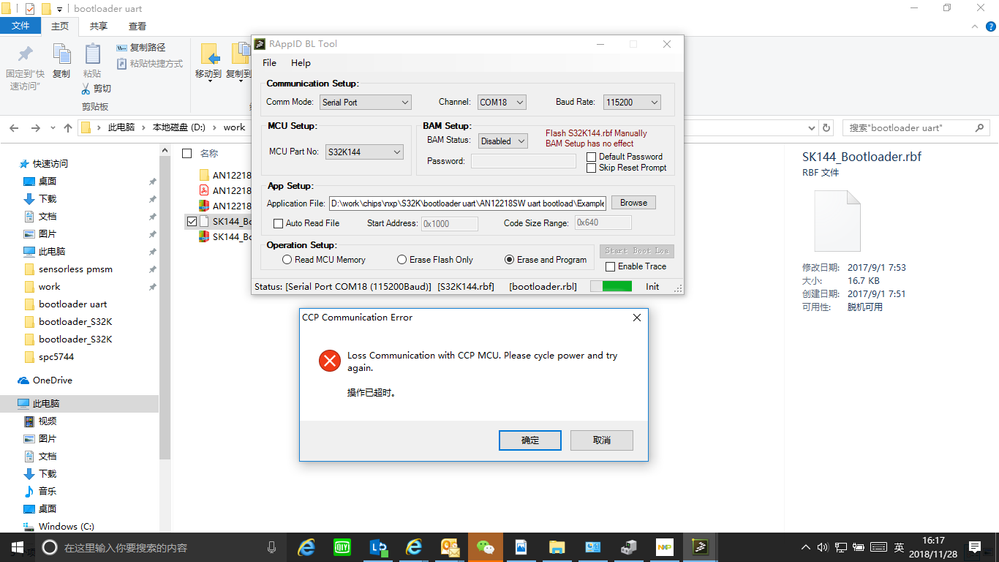
Task: Click the Paste shortcut icon in ribbon
Action: [x=122, y=64]
